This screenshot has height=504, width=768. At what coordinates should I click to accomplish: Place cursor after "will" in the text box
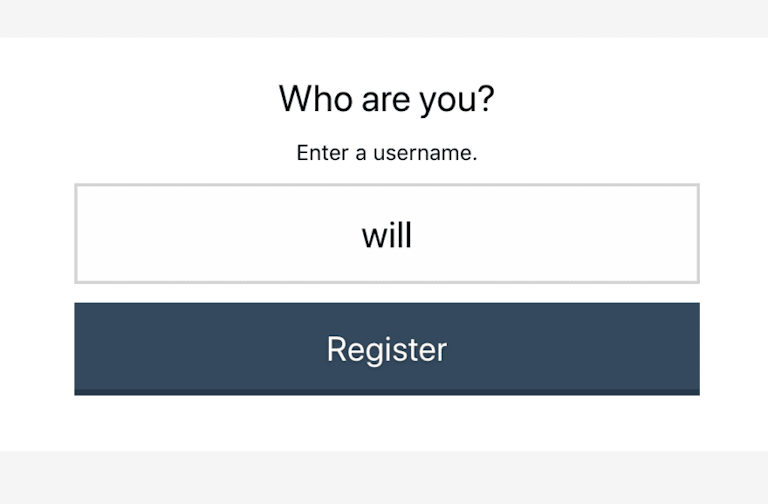[414, 236]
